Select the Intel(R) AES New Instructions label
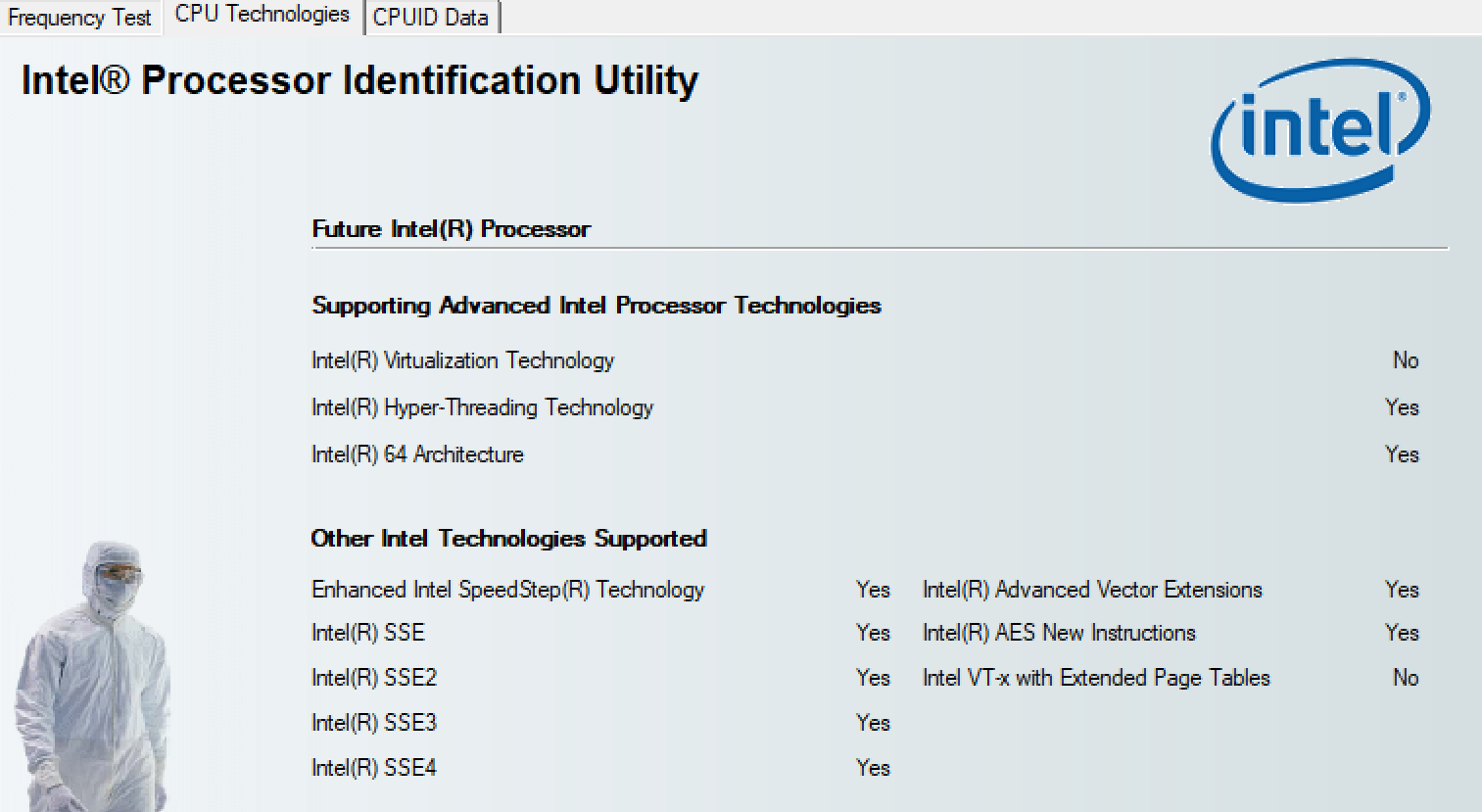This screenshot has width=1482, height=812. click(x=1059, y=633)
